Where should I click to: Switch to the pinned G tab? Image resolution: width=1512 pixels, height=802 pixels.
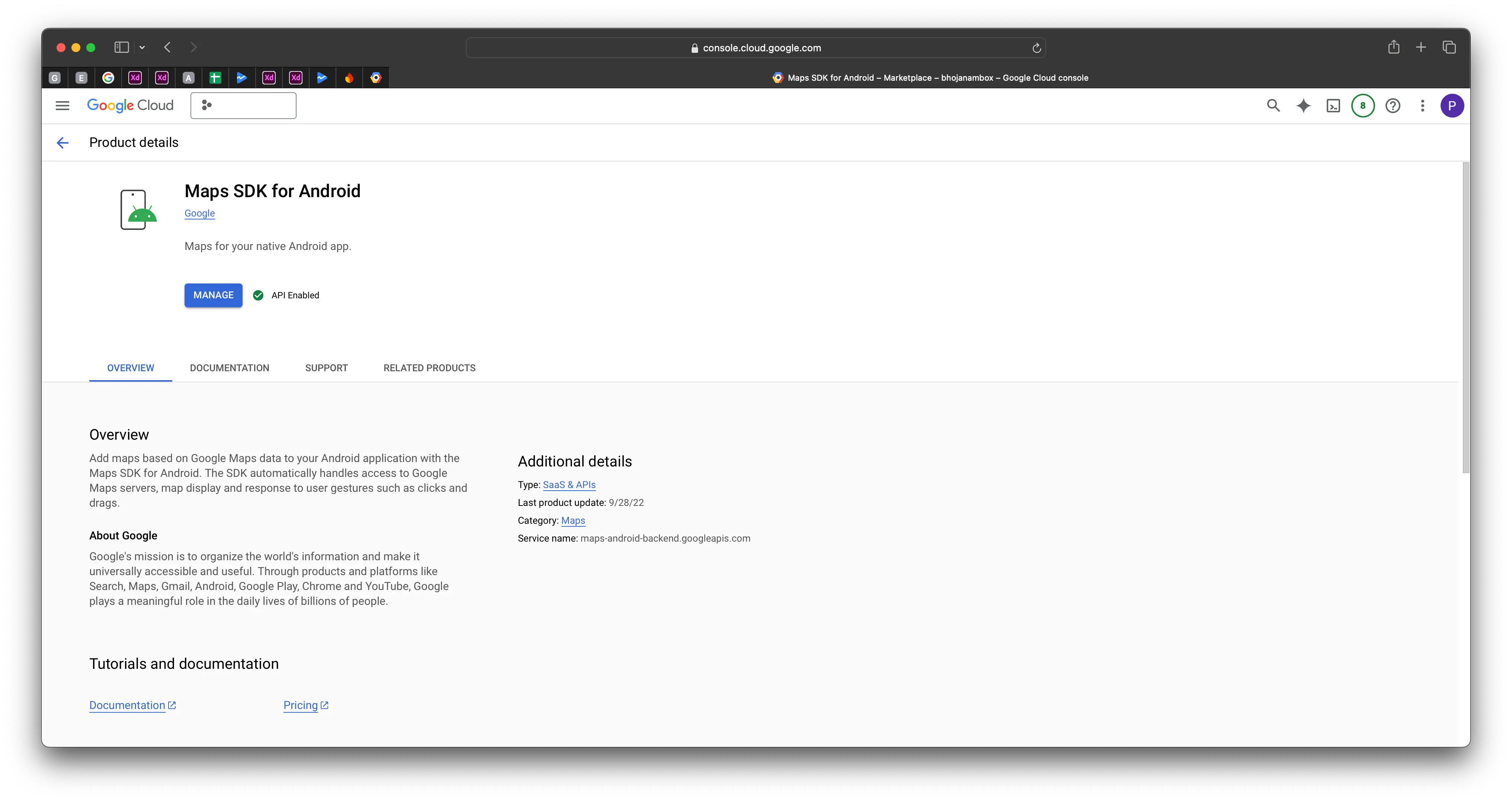[55, 77]
